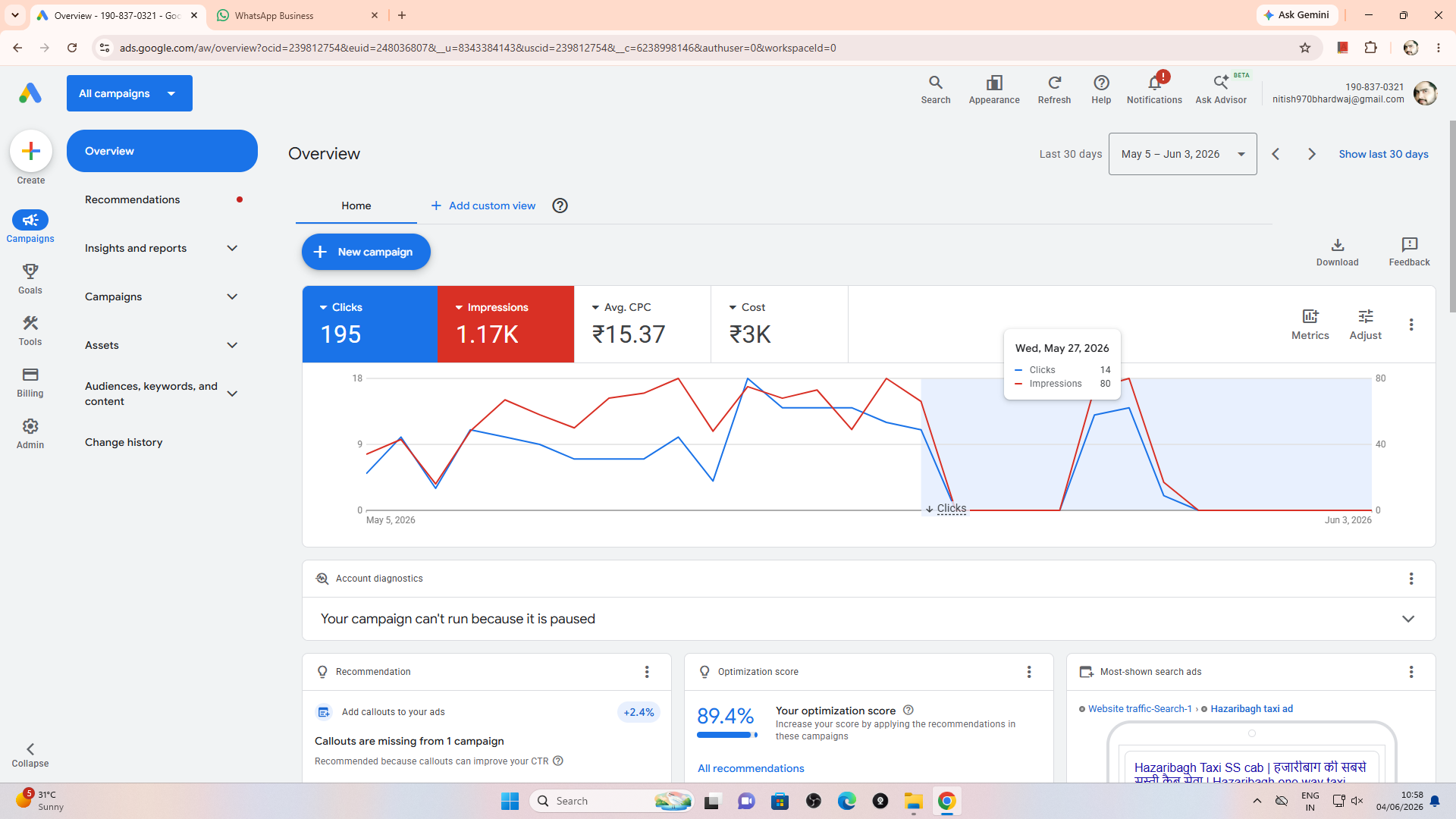
Task: Open File Explorer from taskbar
Action: [x=914, y=801]
